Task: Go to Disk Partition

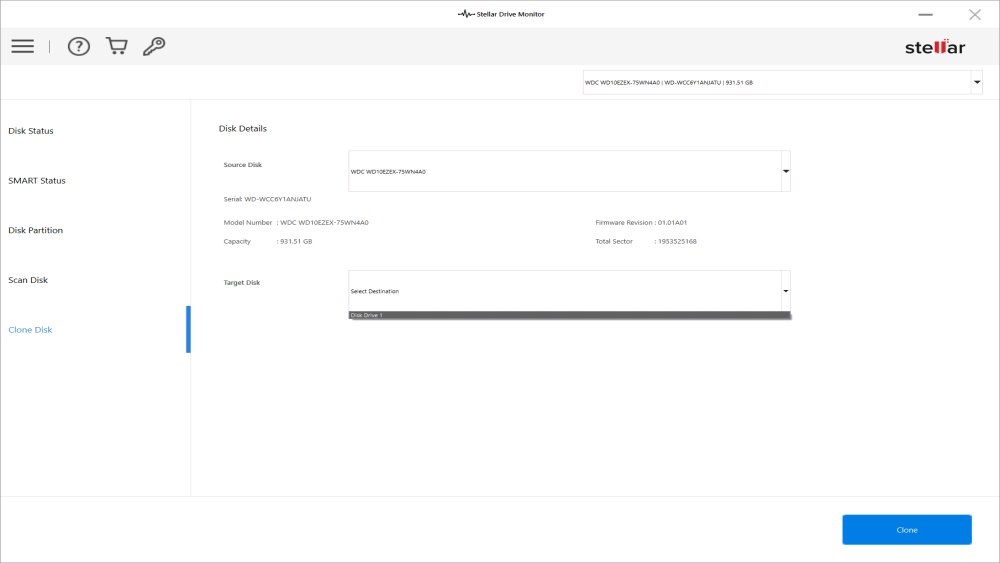Action: [x=36, y=230]
